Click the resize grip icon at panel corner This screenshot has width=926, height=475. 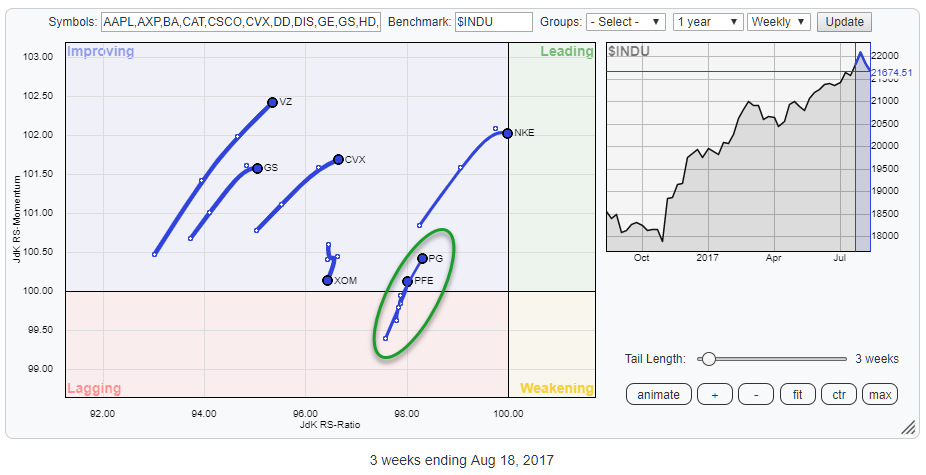tap(908, 427)
